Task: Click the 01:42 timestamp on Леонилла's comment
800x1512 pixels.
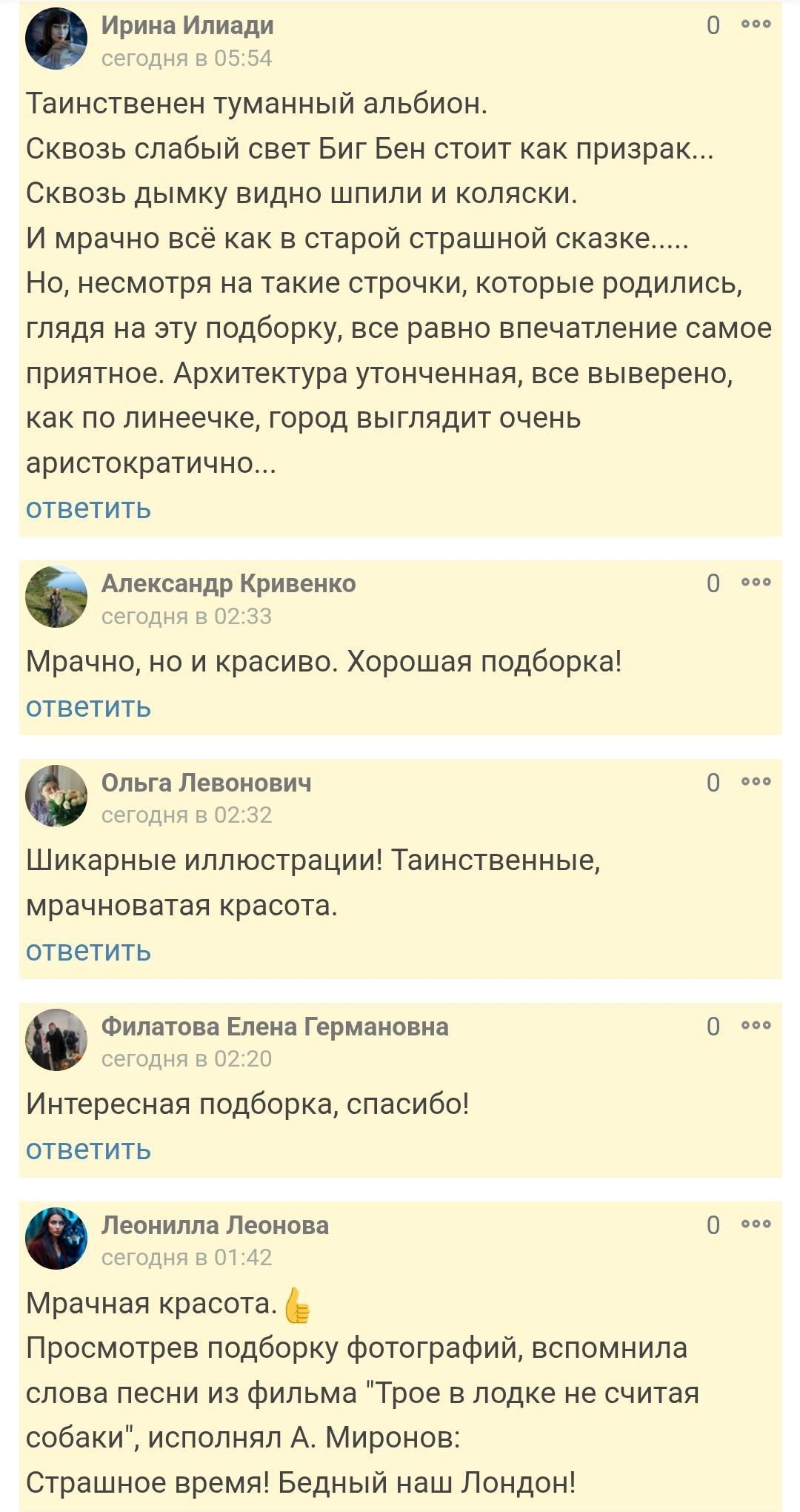Action: (187, 1257)
